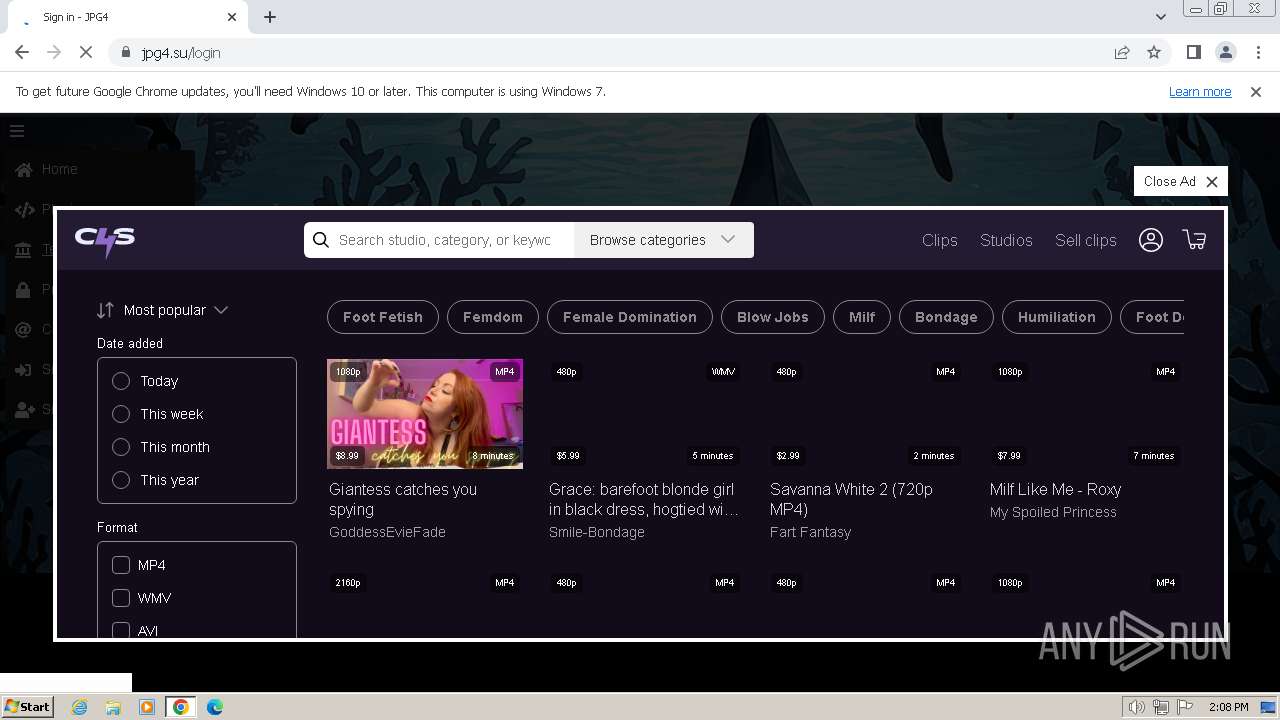The width and height of the screenshot is (1280, 720).
Task: Check the AVI format checkbox
Action: coord(121,630)
